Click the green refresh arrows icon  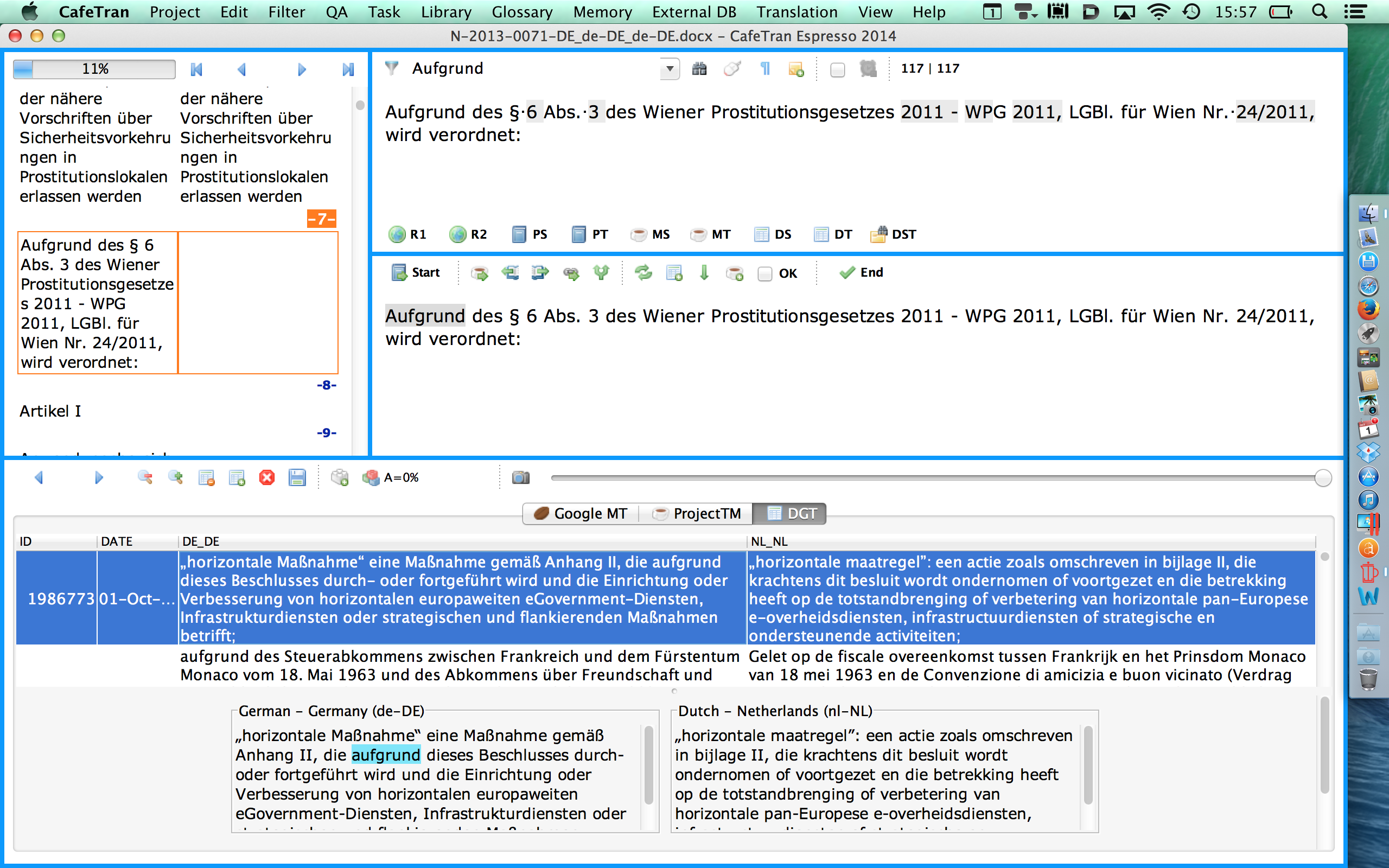(x=643, y=273)
